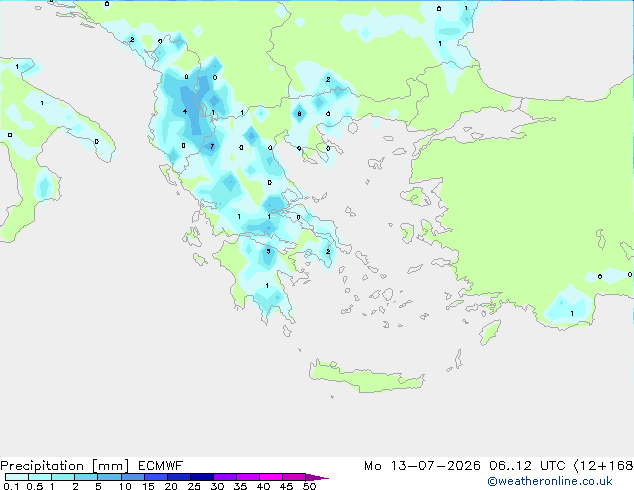Click the legend value '45'
The height and width of the screenshot is (490, 634).
286,486
